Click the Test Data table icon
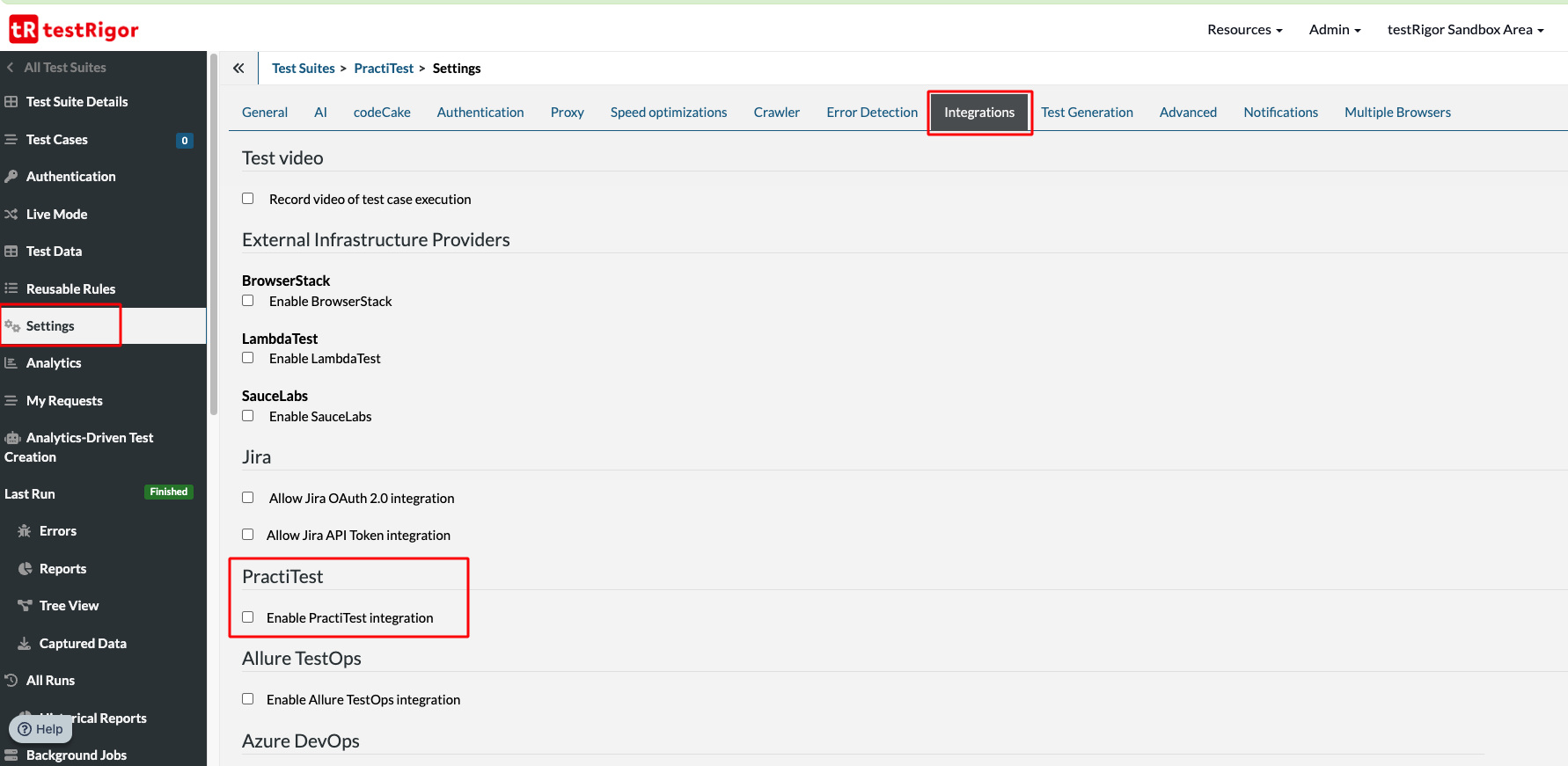The height and width of the screenshot is (766, 1568). pos(11,252)
